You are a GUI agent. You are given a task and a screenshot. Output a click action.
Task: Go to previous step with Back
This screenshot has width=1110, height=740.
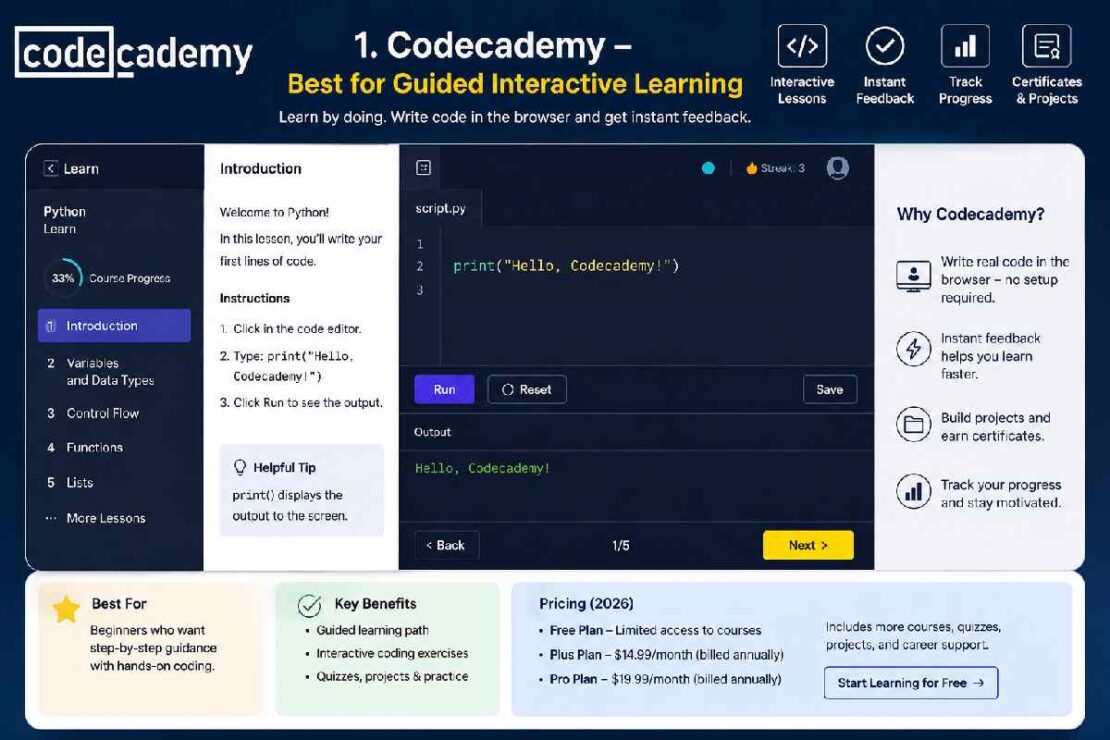pos(446,545)
